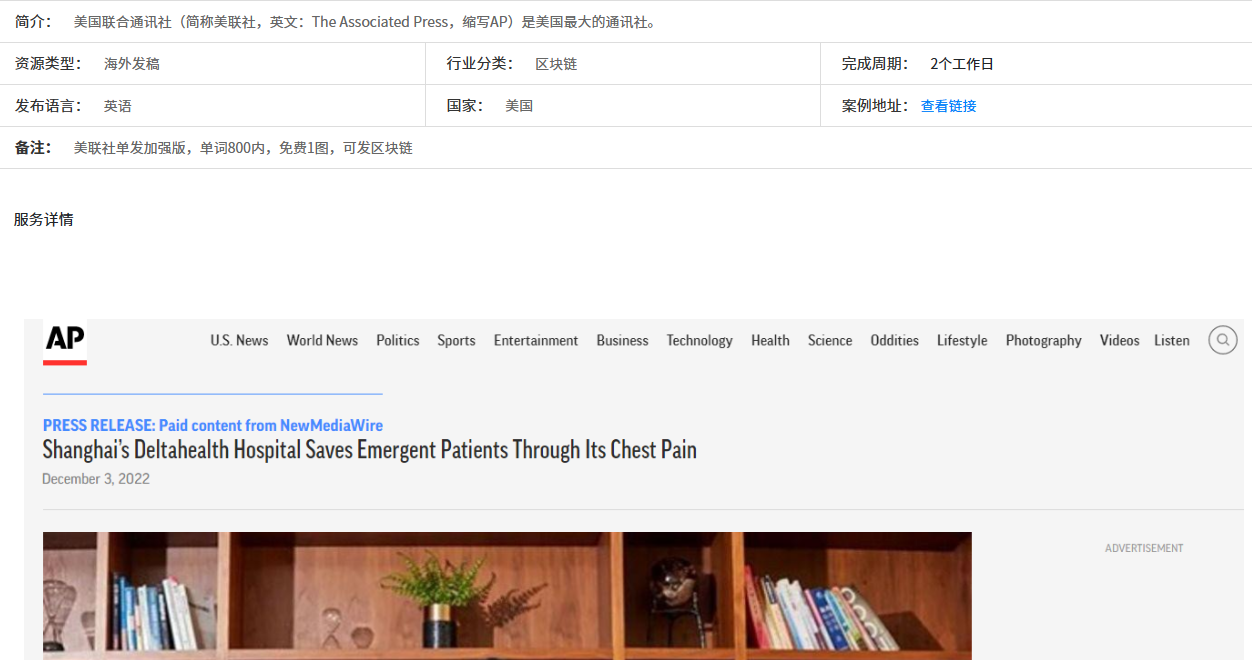This screenshot has height=660, width=1252.
Task: Click the Deltahealth Hospital article headline
Action: coord(369,450)
